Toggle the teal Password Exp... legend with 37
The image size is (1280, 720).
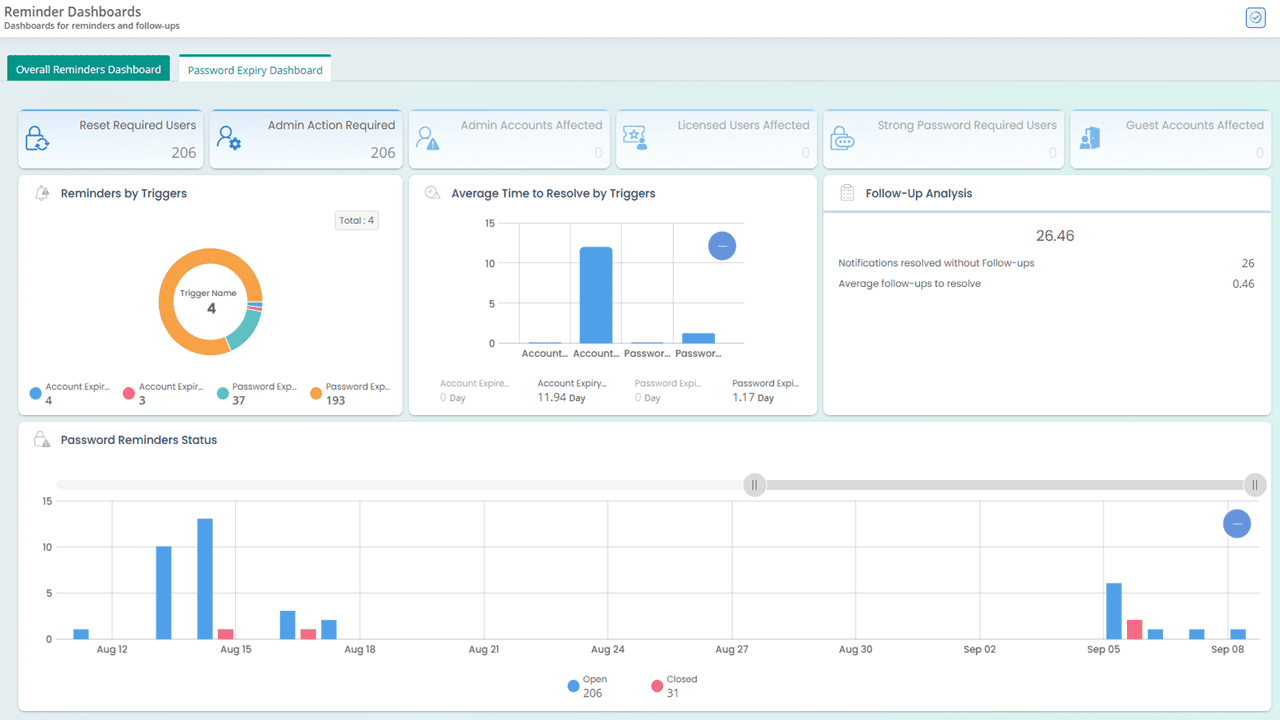pyautogui.click(x=255, y=393)
